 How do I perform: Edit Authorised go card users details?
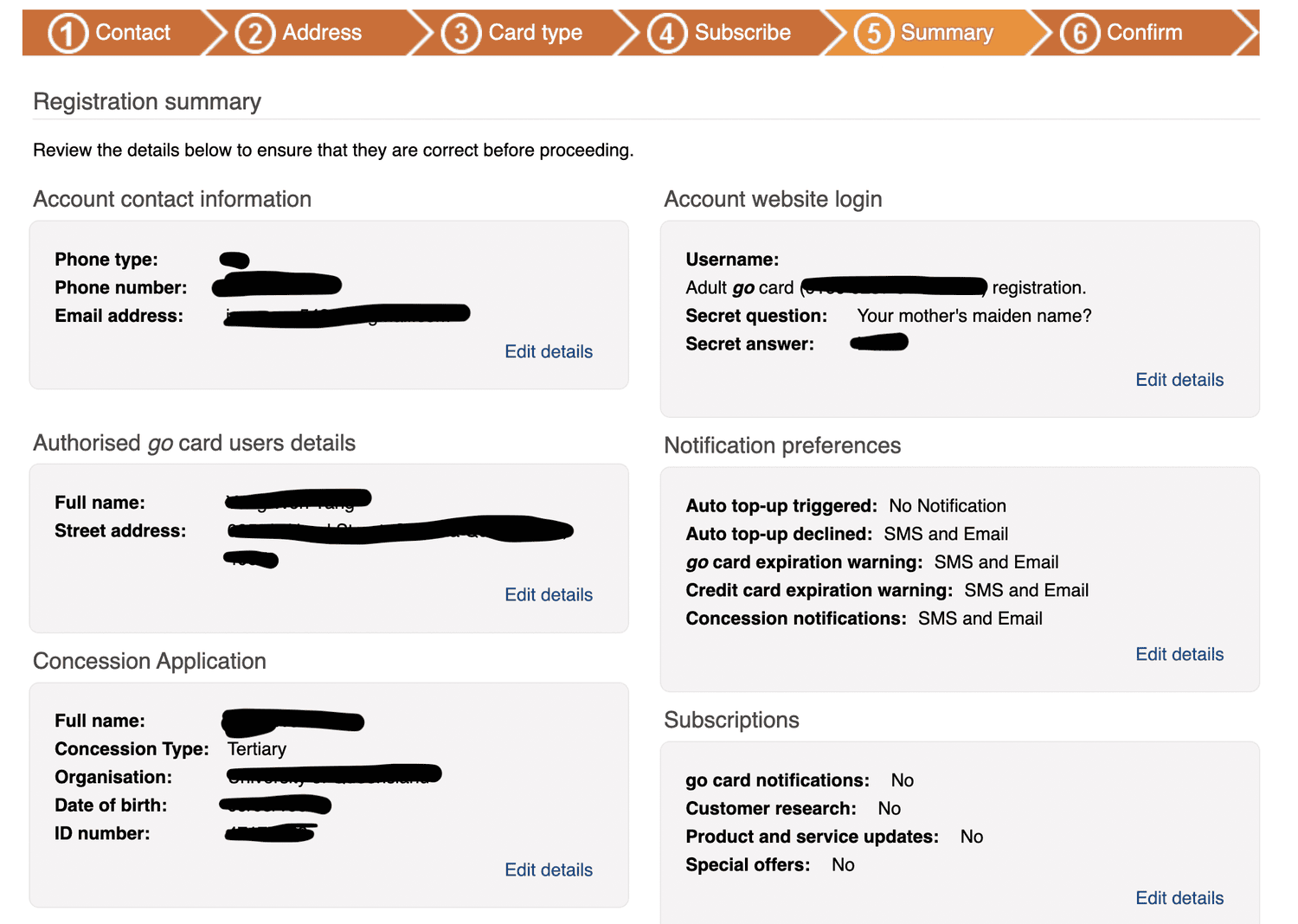coord(549,594)
